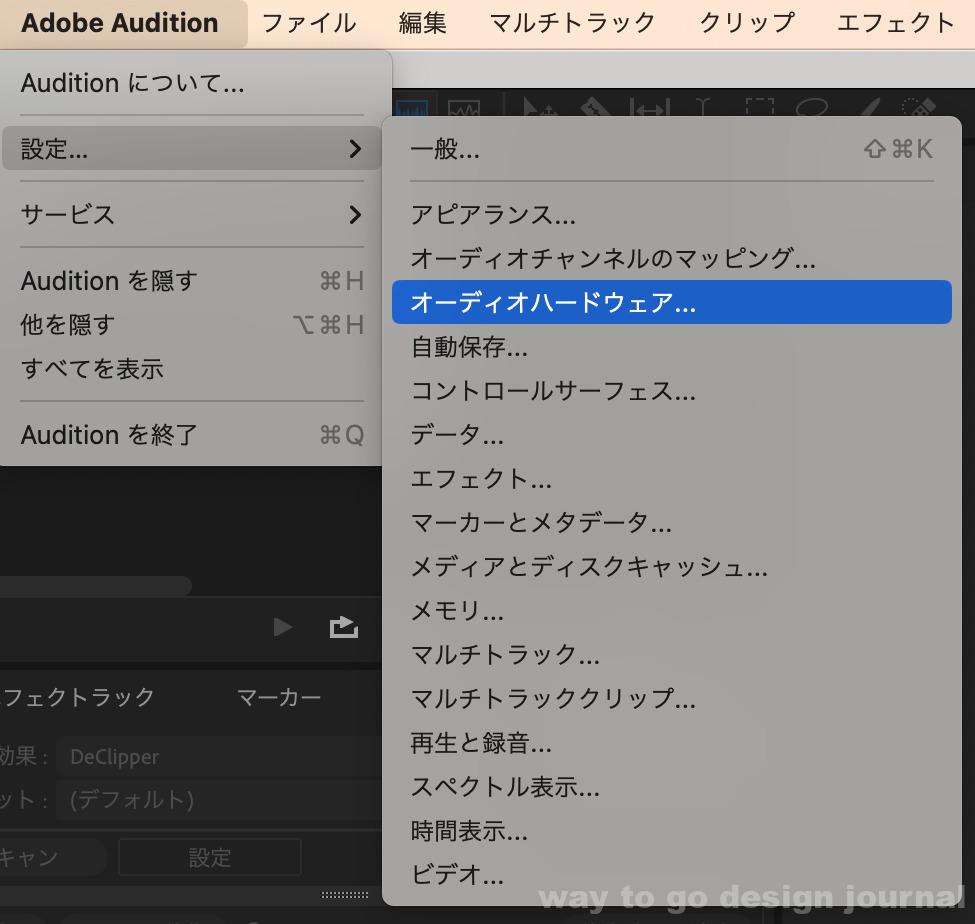
Task: Select the waveform editor view icon
Action: (412, 109)
